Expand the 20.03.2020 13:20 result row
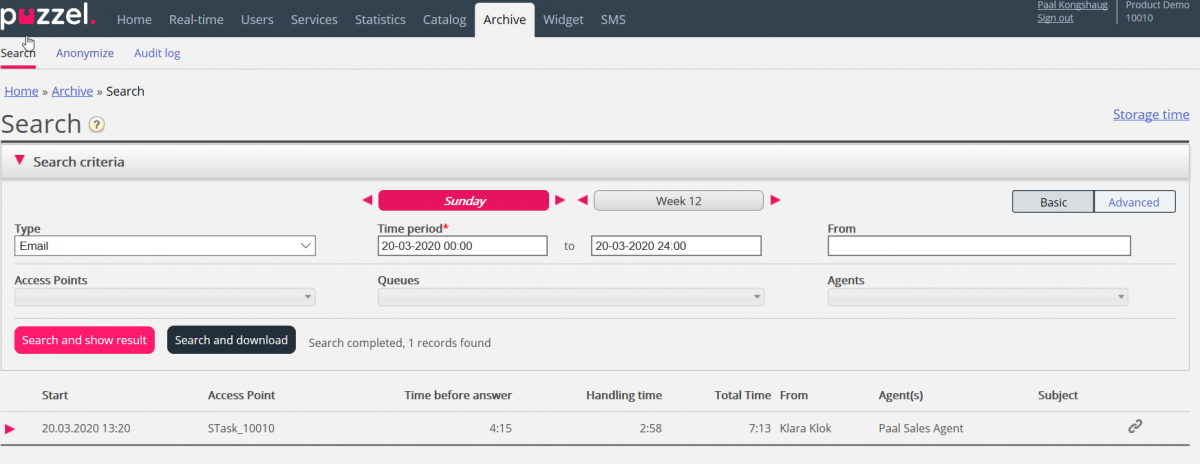The width and height of the screenshot is (1200, 464). [x=10, y=429]
